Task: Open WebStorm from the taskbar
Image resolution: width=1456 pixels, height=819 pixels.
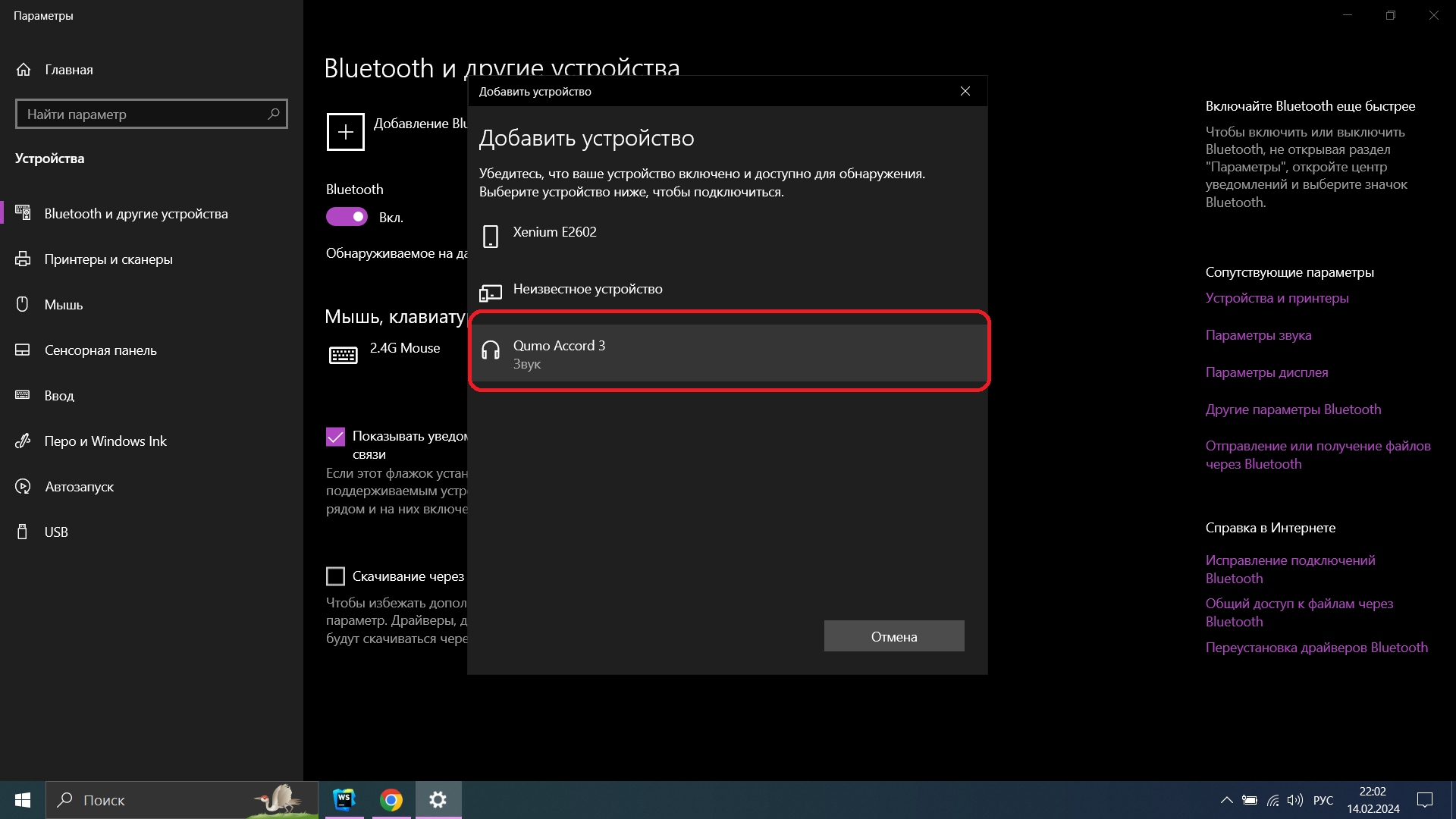Action: coord(344,800)
